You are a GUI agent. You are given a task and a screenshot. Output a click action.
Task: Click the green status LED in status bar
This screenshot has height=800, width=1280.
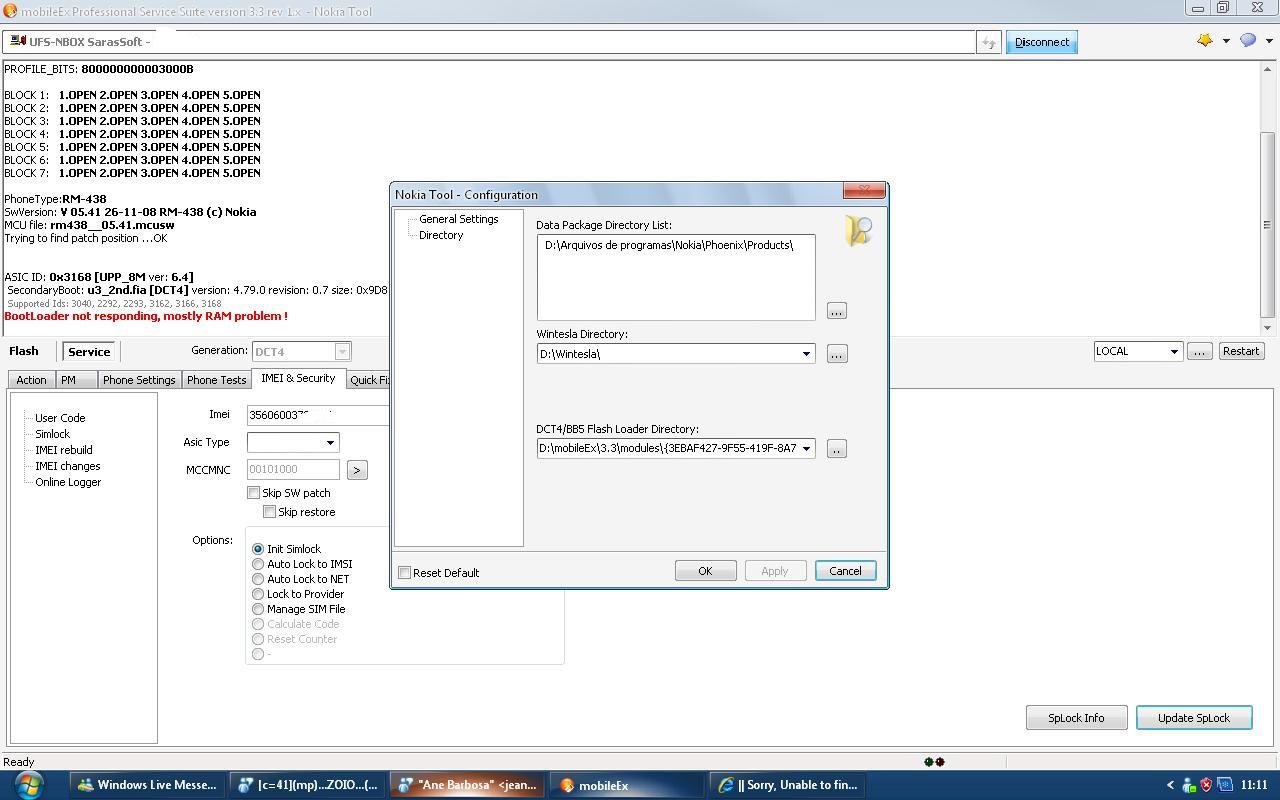(x=929, y=762)
